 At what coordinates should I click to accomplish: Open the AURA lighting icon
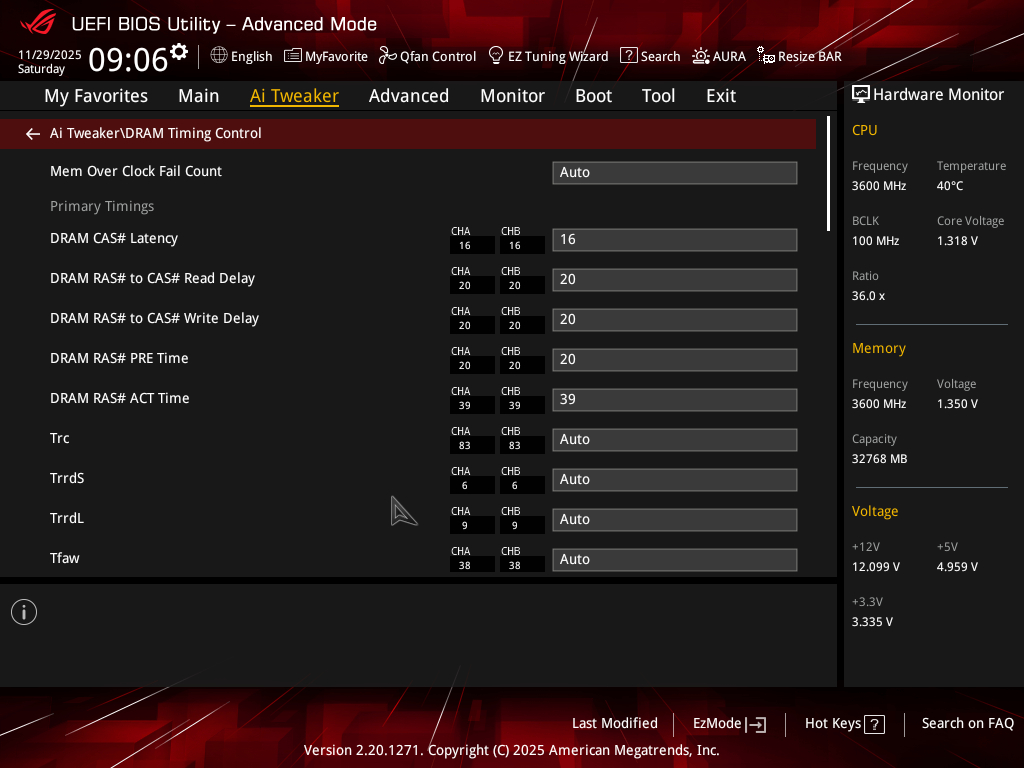click(701, 56)
